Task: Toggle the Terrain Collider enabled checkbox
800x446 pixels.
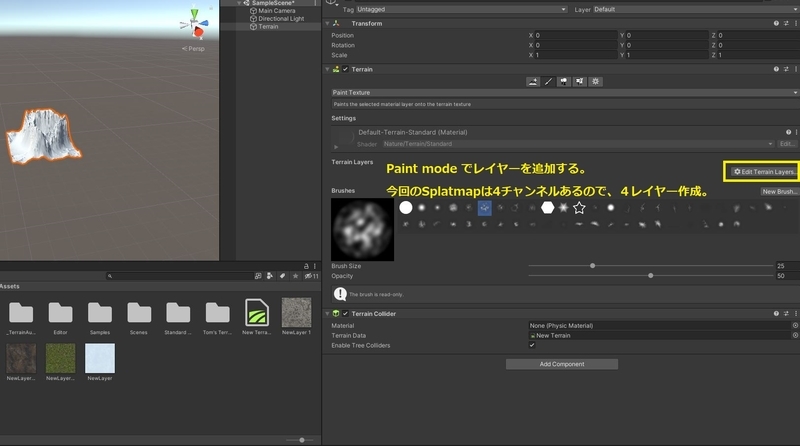Action: point(345,313)
